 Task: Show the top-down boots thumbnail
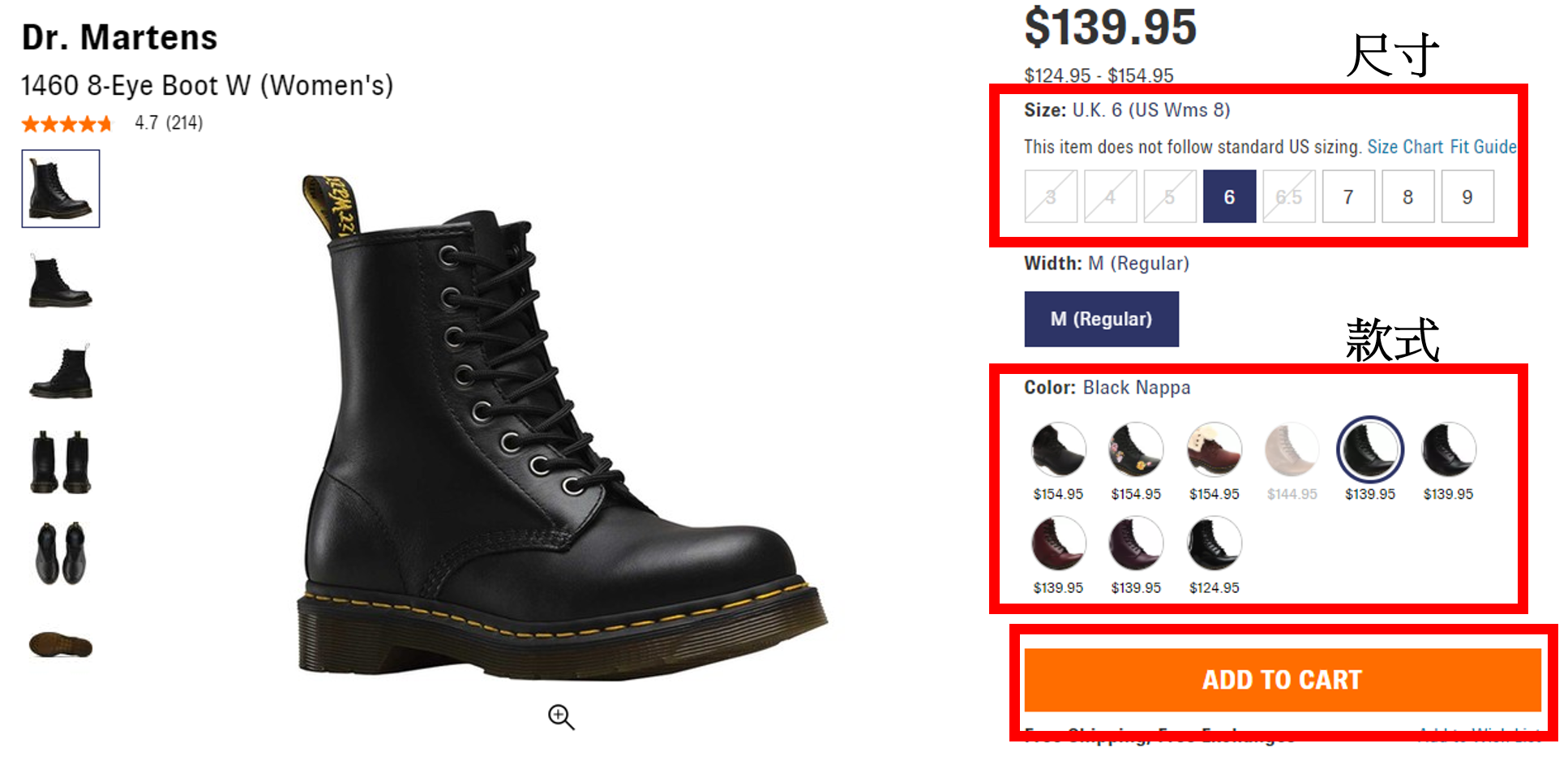pos(61,554)
